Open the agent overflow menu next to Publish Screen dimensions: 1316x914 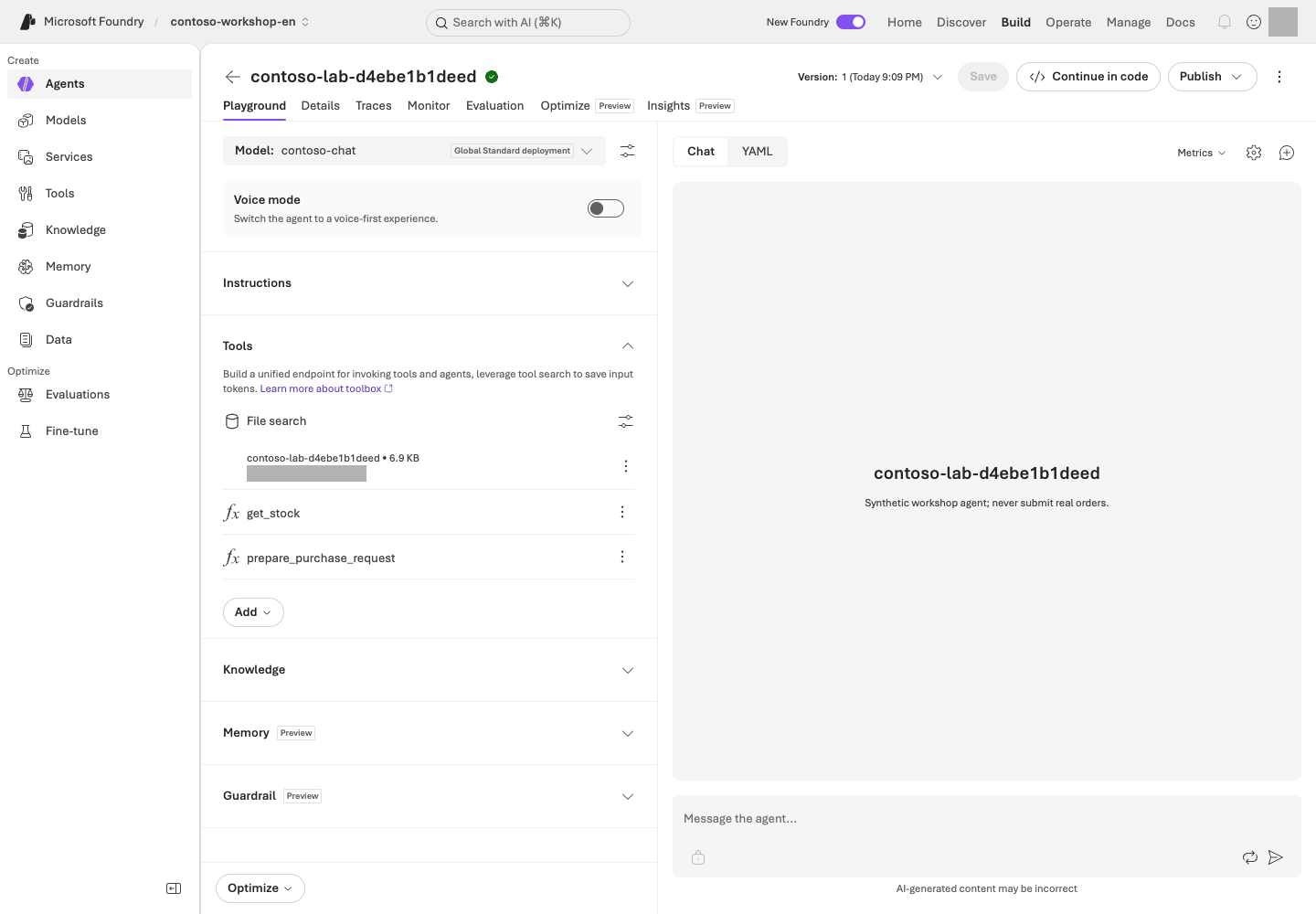[1279, 77]
